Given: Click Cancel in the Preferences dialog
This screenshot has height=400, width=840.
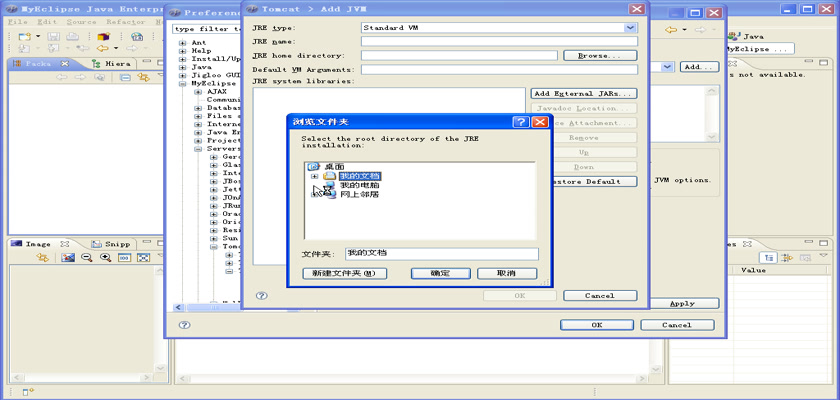Looking at the screenshot, I should pyautogui.click(x=677, y=325).
